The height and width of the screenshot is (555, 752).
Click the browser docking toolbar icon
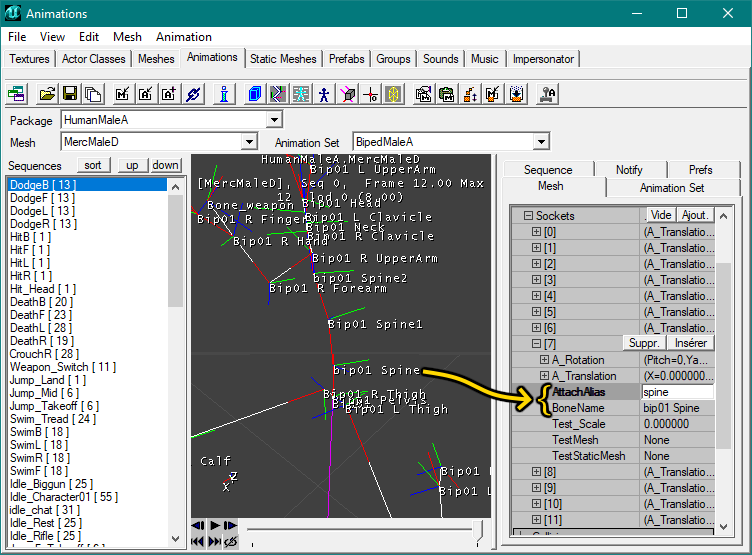click(17, 94)
